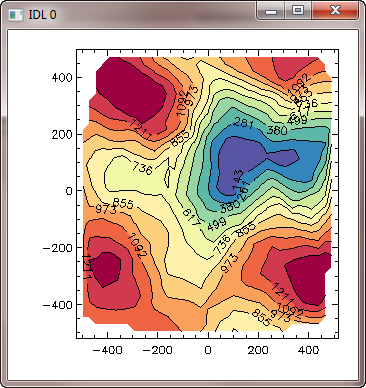The image size is (366, 388).
Task: Click the y-axis label -200
Action: 58,248
